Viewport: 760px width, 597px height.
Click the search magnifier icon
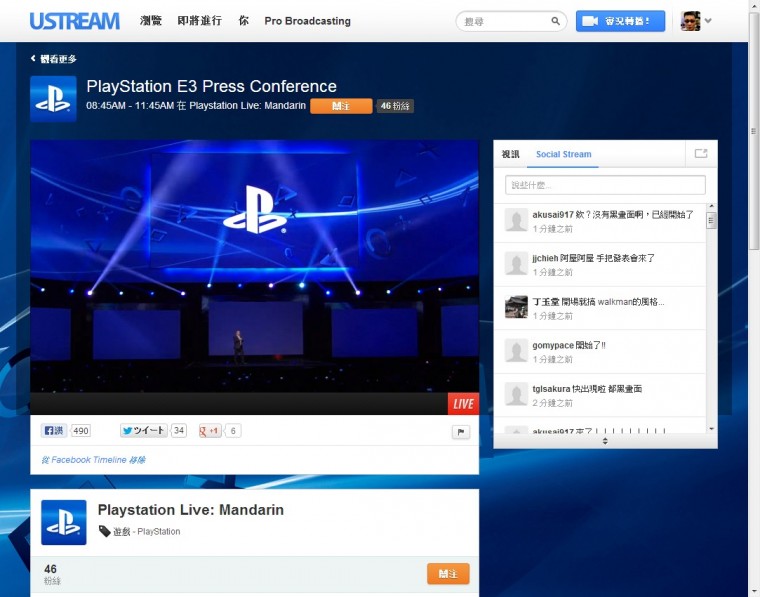pos(555,21)
